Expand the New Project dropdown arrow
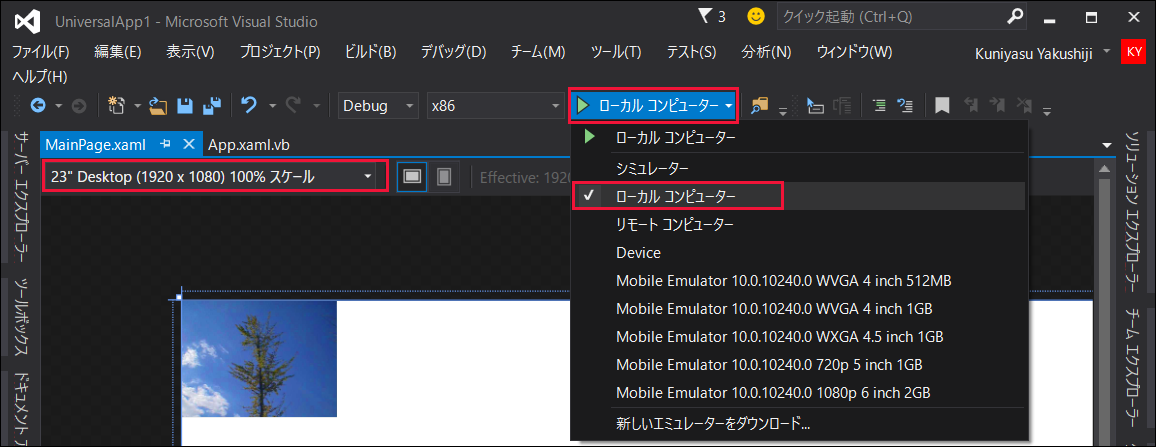Image resolution: width=1156 pixels, height=447 pixels. 137,106
